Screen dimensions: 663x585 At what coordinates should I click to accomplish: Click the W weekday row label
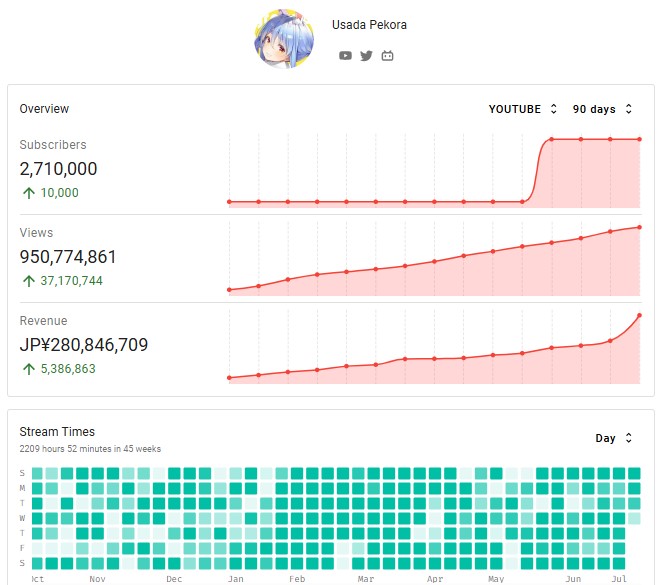22,518
